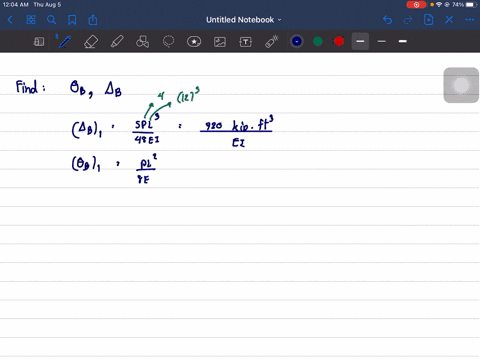This screenshot has height=360, width=480.
Task: Tap the 920 kip·ft³ result
Action: [x=239, y=125]
